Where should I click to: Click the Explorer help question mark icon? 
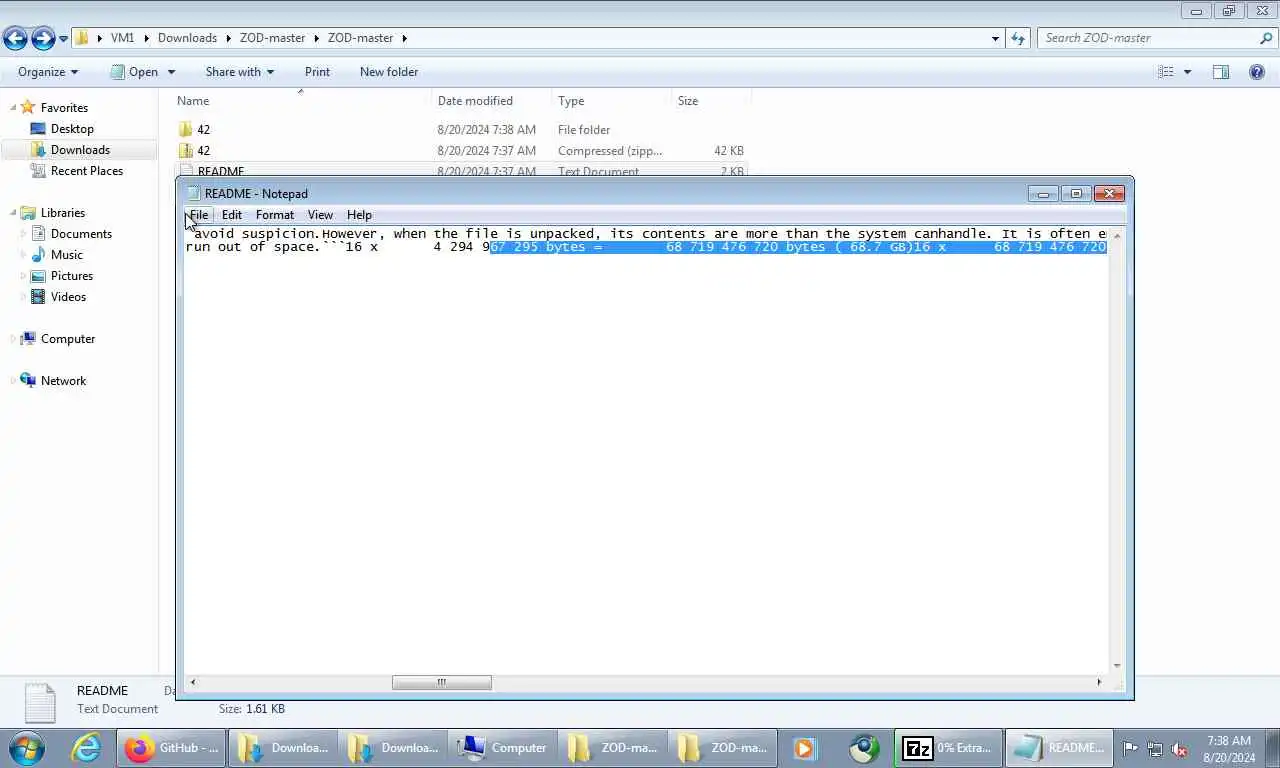1257,72
